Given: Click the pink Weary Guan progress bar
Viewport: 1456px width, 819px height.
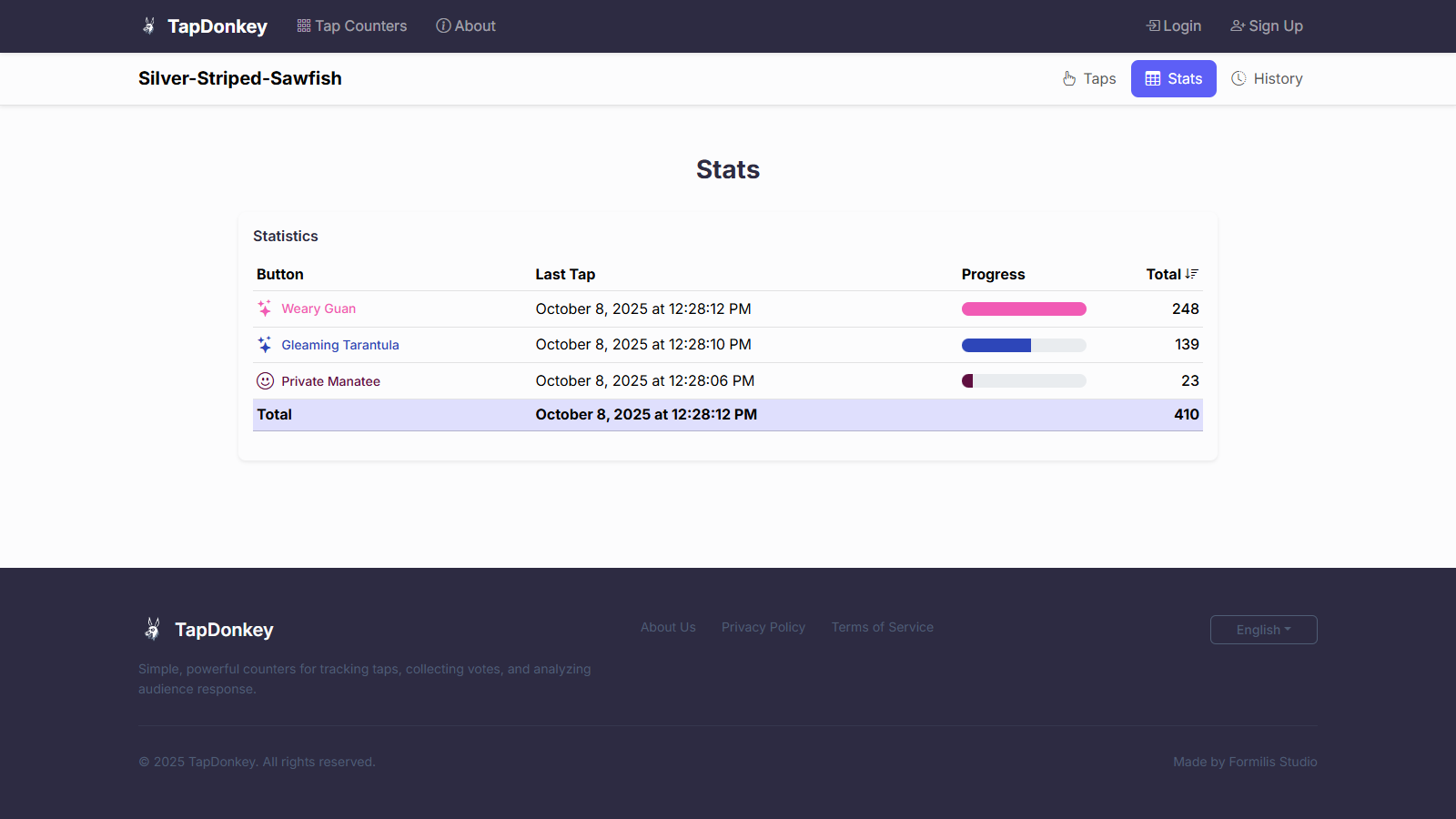Looking at the screenshot, I should tap(1024, 308).
